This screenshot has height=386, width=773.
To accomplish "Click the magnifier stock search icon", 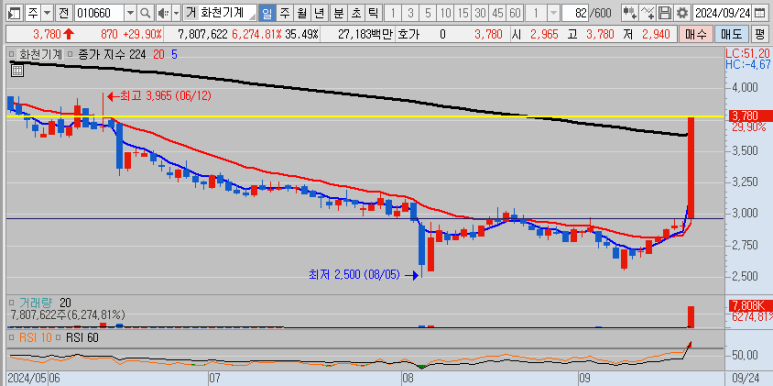I will coord(145,13).
